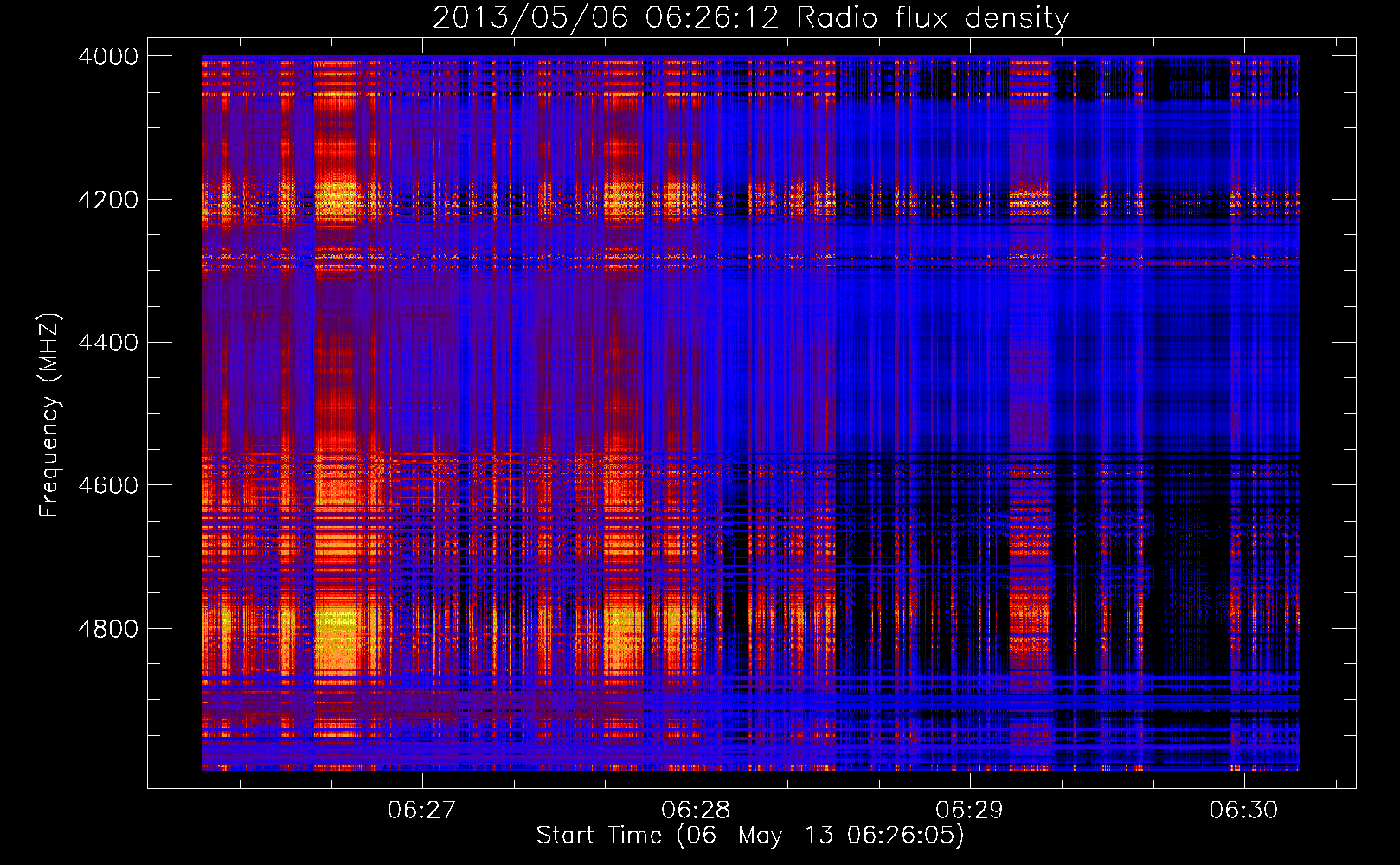Screen dimensions: 1400x865
Task: Click the 4600 frequency tick label
Action: point(108,485)
